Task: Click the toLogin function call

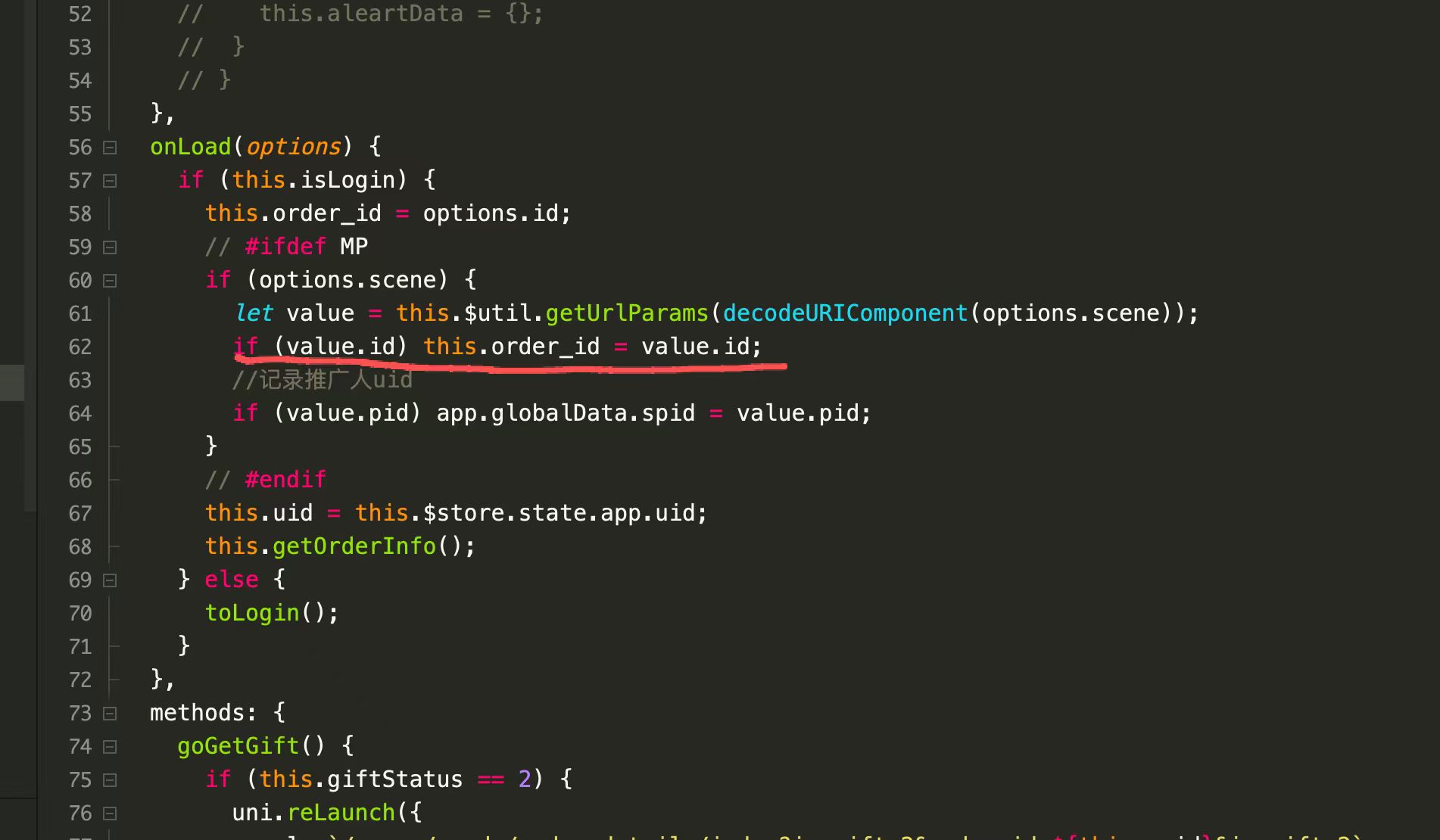Action: pyautogui.click(x=252, y=613)
